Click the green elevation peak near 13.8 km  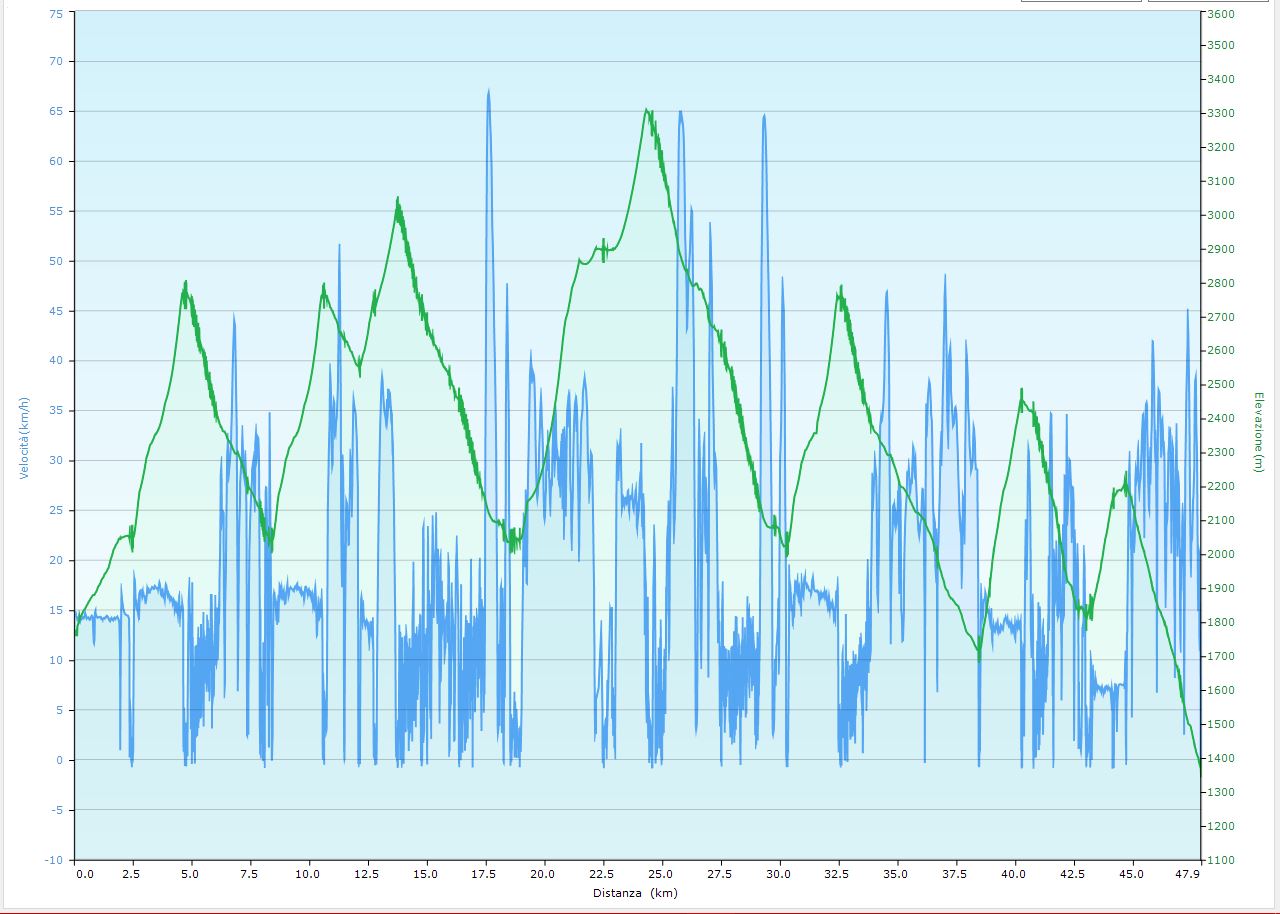397,200
